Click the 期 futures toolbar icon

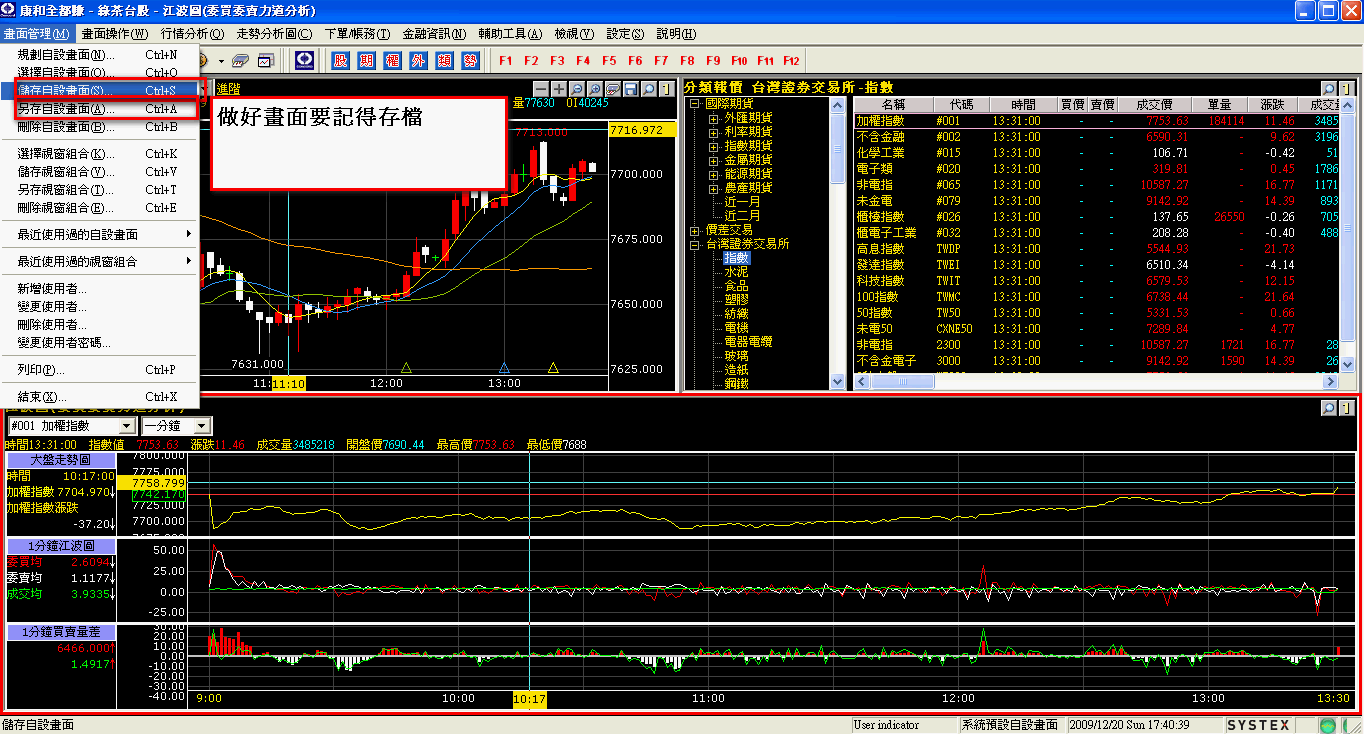pyautogui.click(x=366, y=61)
